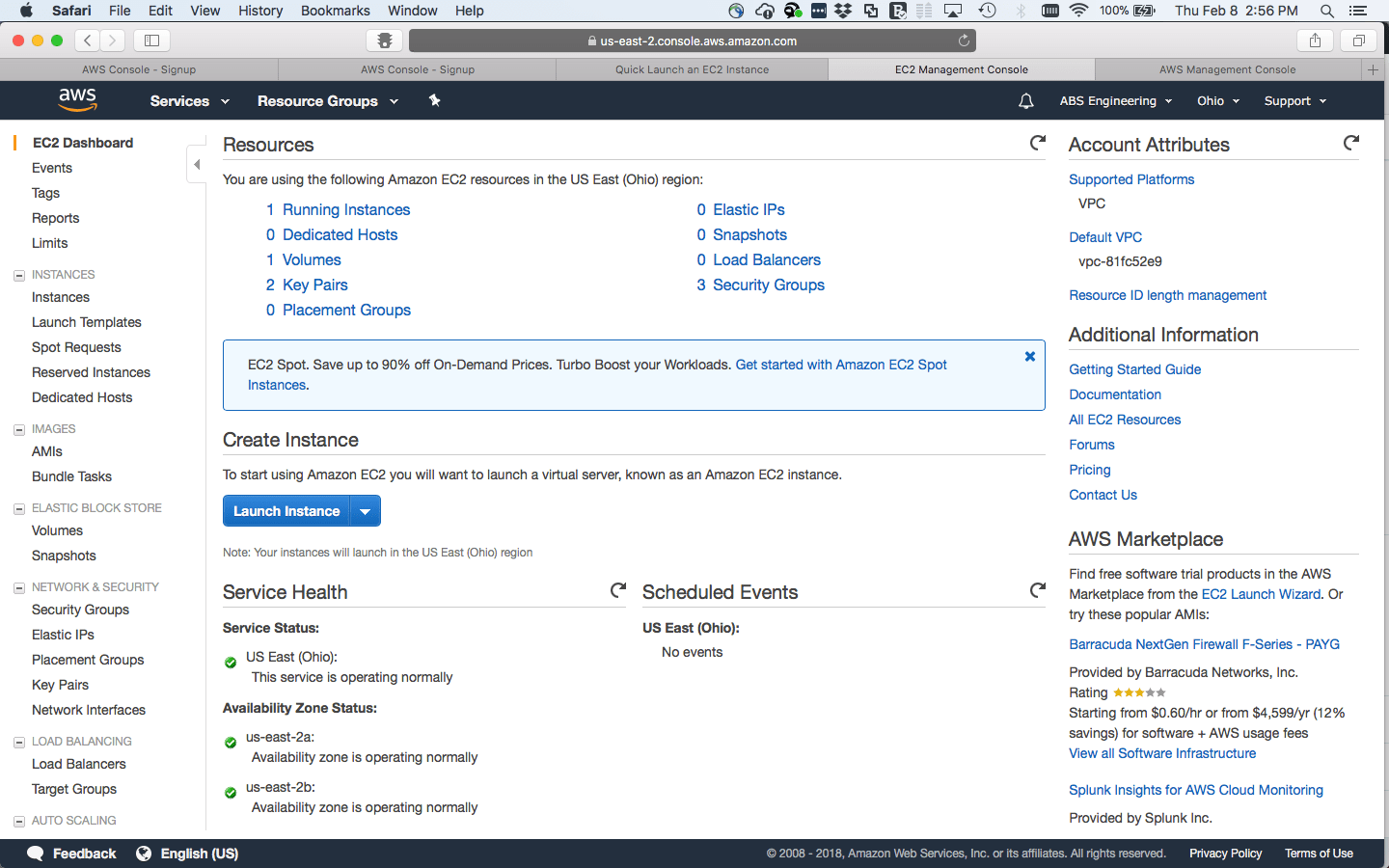The width and height of the screenshot is (1389, 868).
Task: Open the Ohio region dropdown
Action: click(x=1217, y=101)
